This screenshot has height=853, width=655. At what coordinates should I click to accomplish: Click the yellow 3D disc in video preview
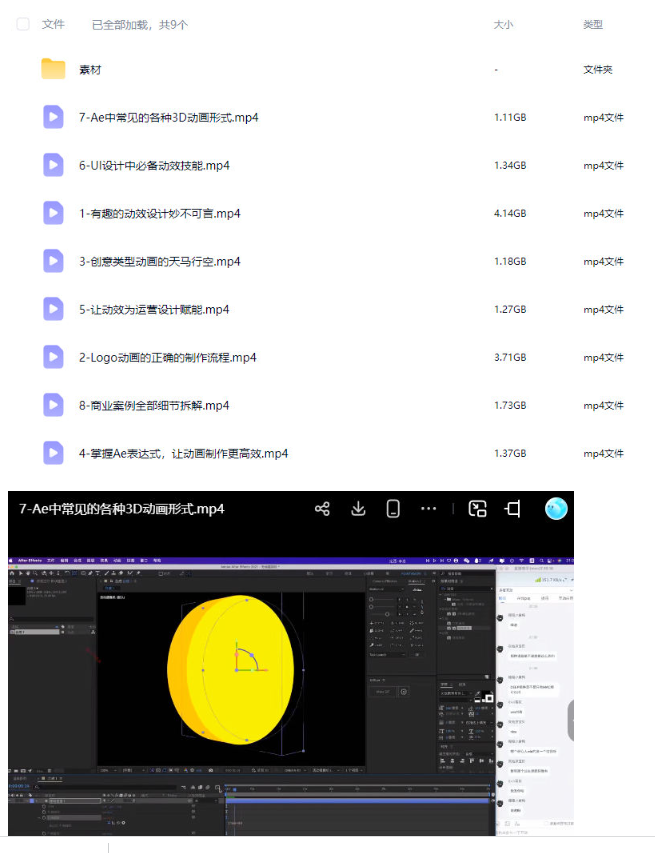coord(231,669)
